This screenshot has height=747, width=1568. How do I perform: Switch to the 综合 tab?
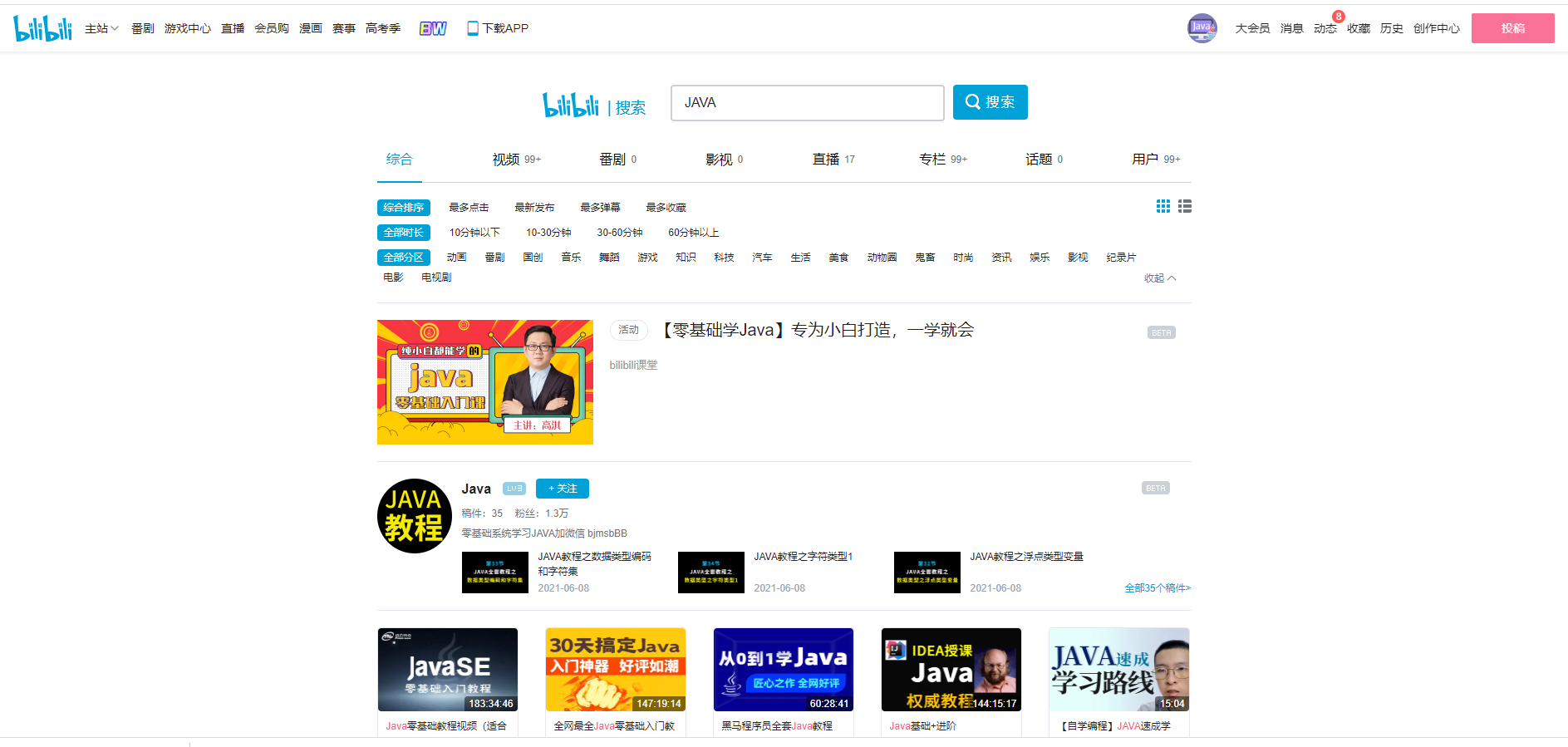coord(399,160)
